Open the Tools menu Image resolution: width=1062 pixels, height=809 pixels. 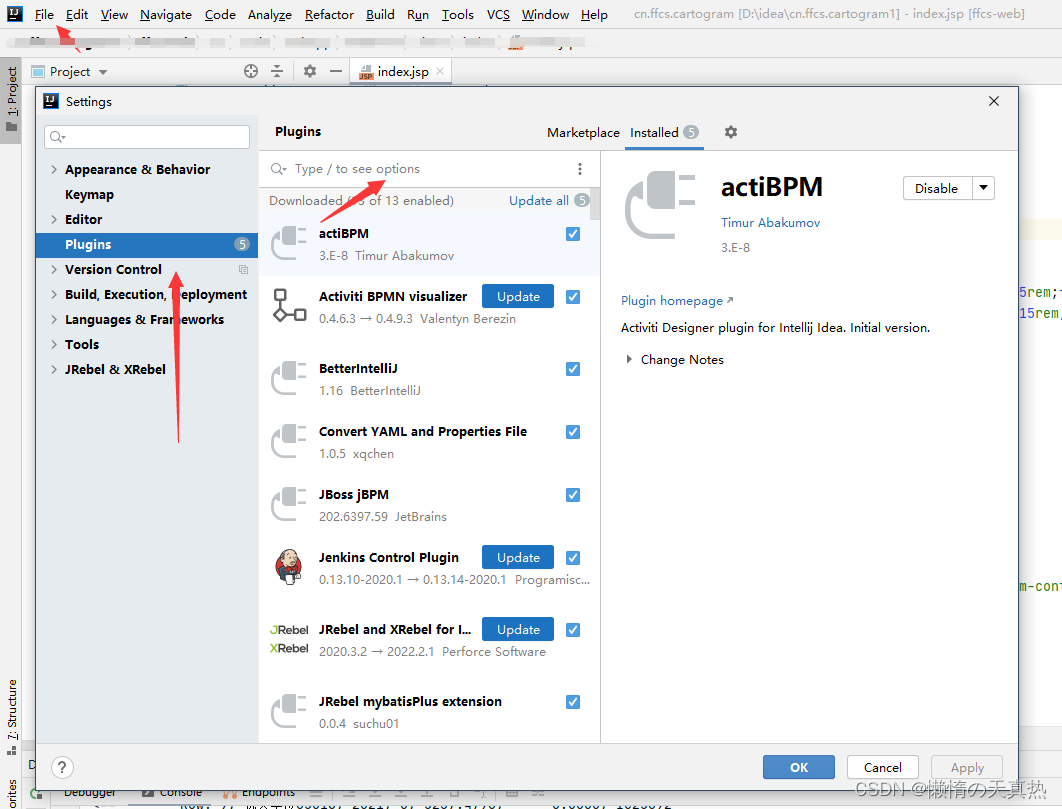tap(458, 14)
